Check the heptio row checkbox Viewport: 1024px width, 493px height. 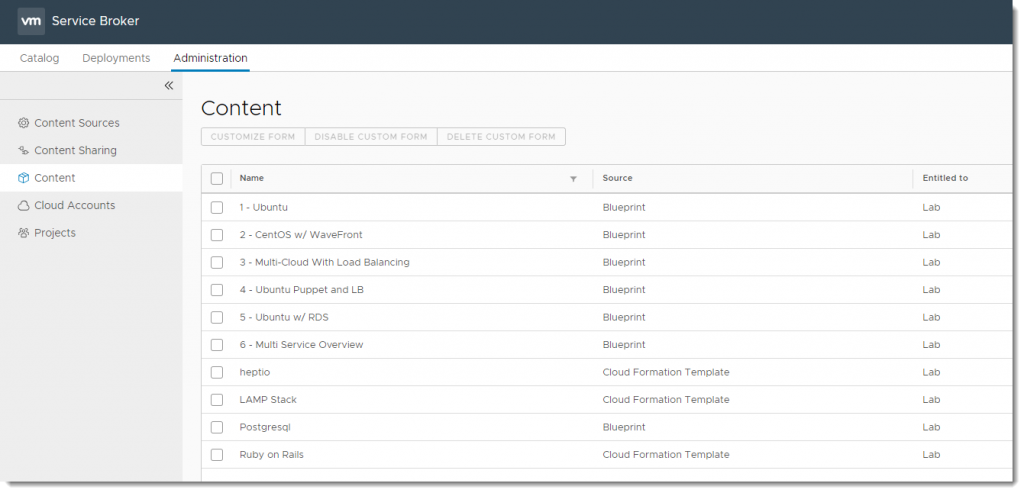217,372
